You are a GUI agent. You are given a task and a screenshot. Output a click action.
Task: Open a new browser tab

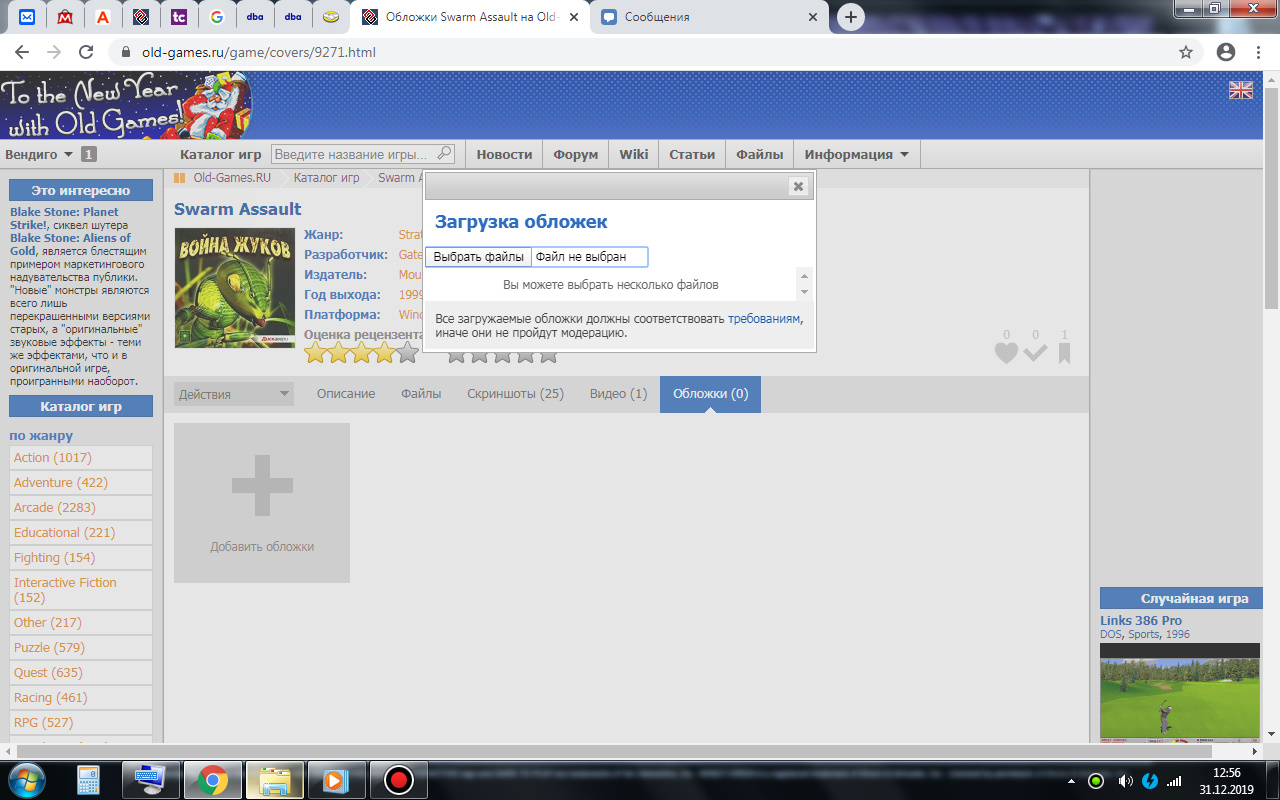pyautogui.click(x=851, y=17)
